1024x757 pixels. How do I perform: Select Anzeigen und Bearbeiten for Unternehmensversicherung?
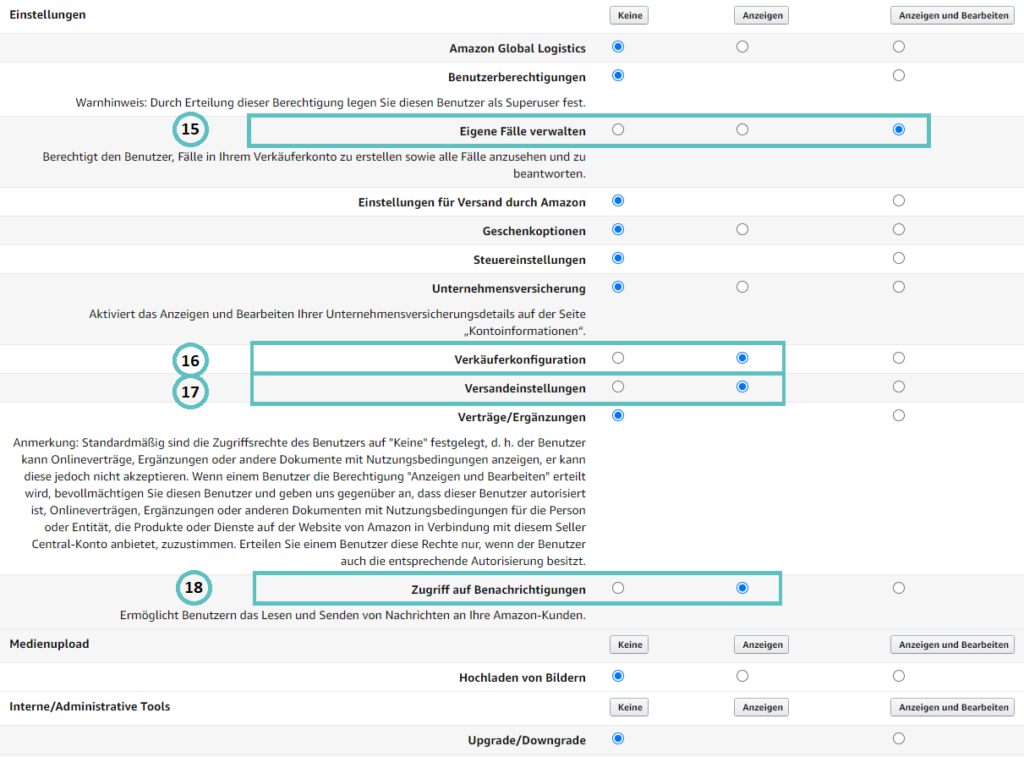click(x=899, y=287)
